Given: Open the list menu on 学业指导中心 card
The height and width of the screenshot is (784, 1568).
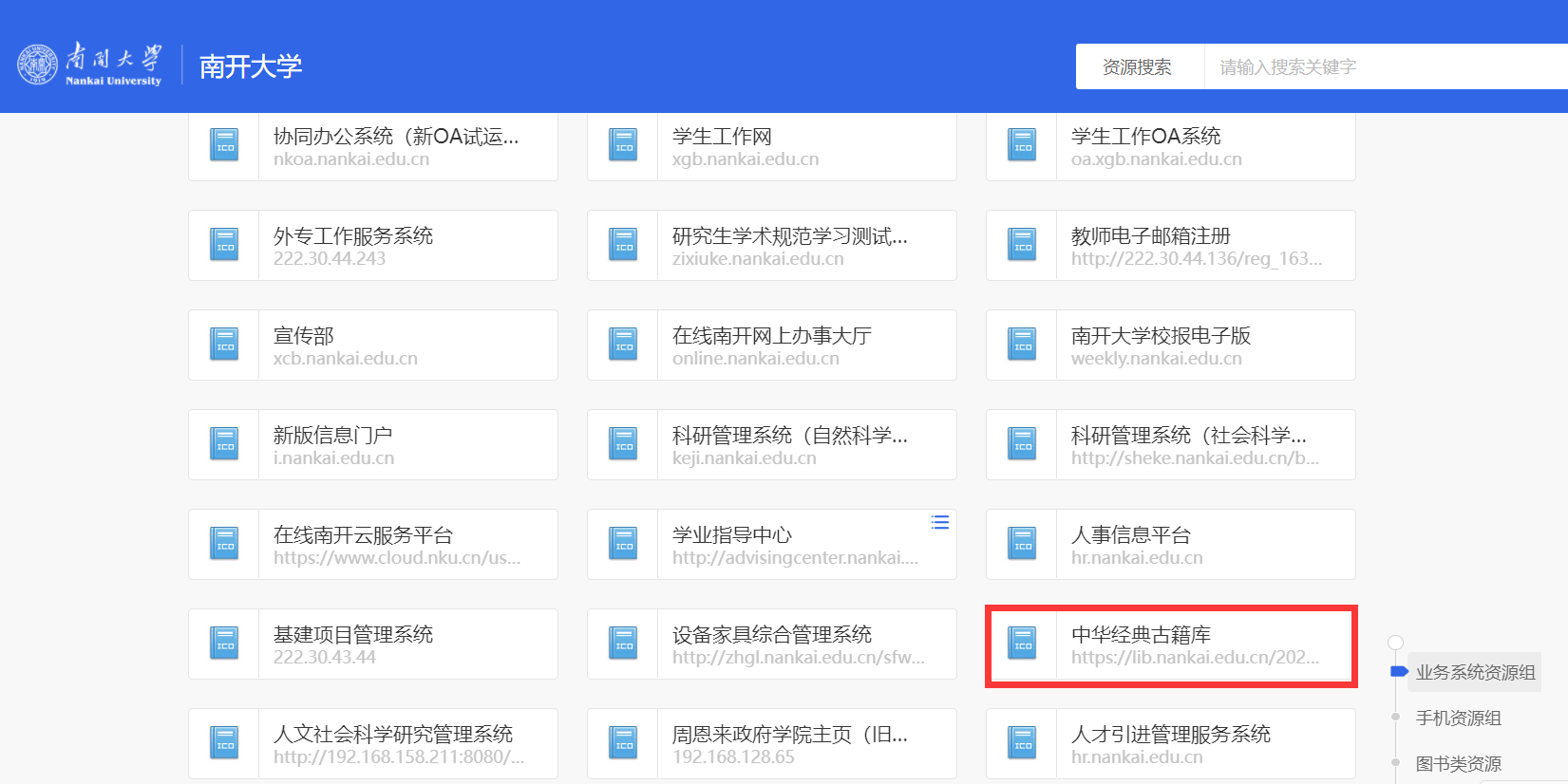Looking at the screenshot, I should click(x=939, y=522).
